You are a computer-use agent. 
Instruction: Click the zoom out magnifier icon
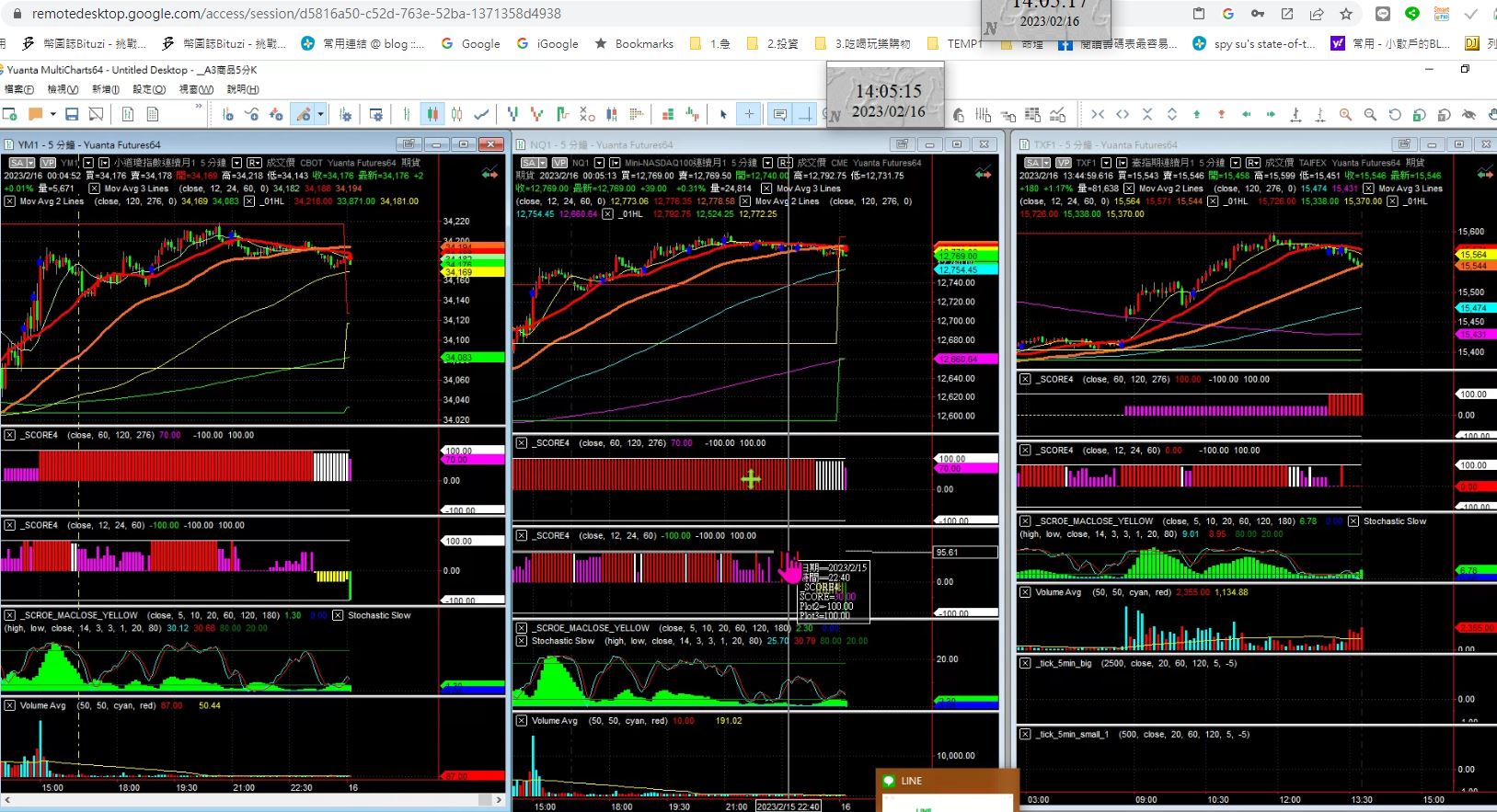coord(1370,114)
